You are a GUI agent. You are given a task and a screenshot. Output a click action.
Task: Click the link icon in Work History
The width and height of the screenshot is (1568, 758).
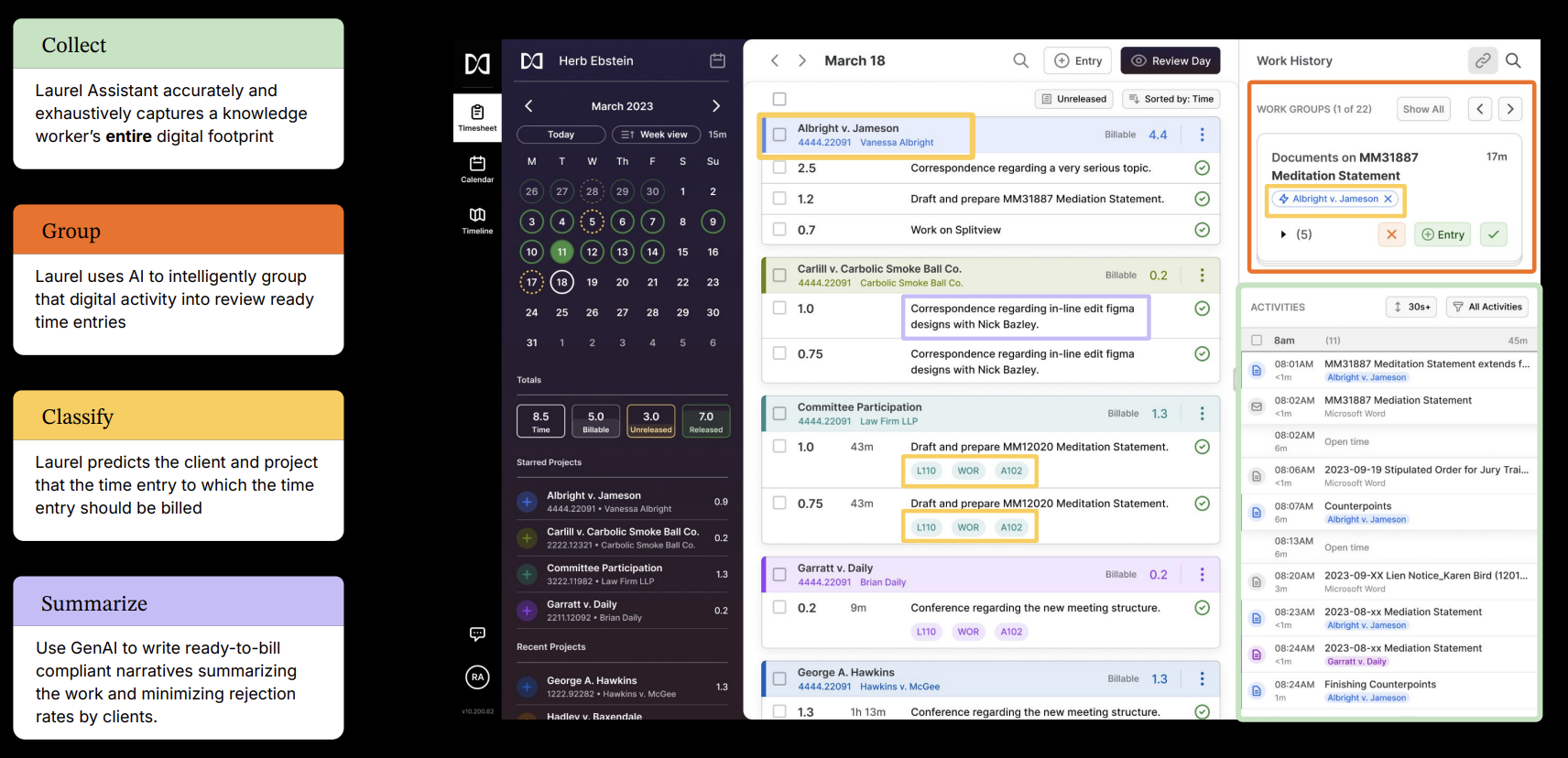(x=1482, y=60)
